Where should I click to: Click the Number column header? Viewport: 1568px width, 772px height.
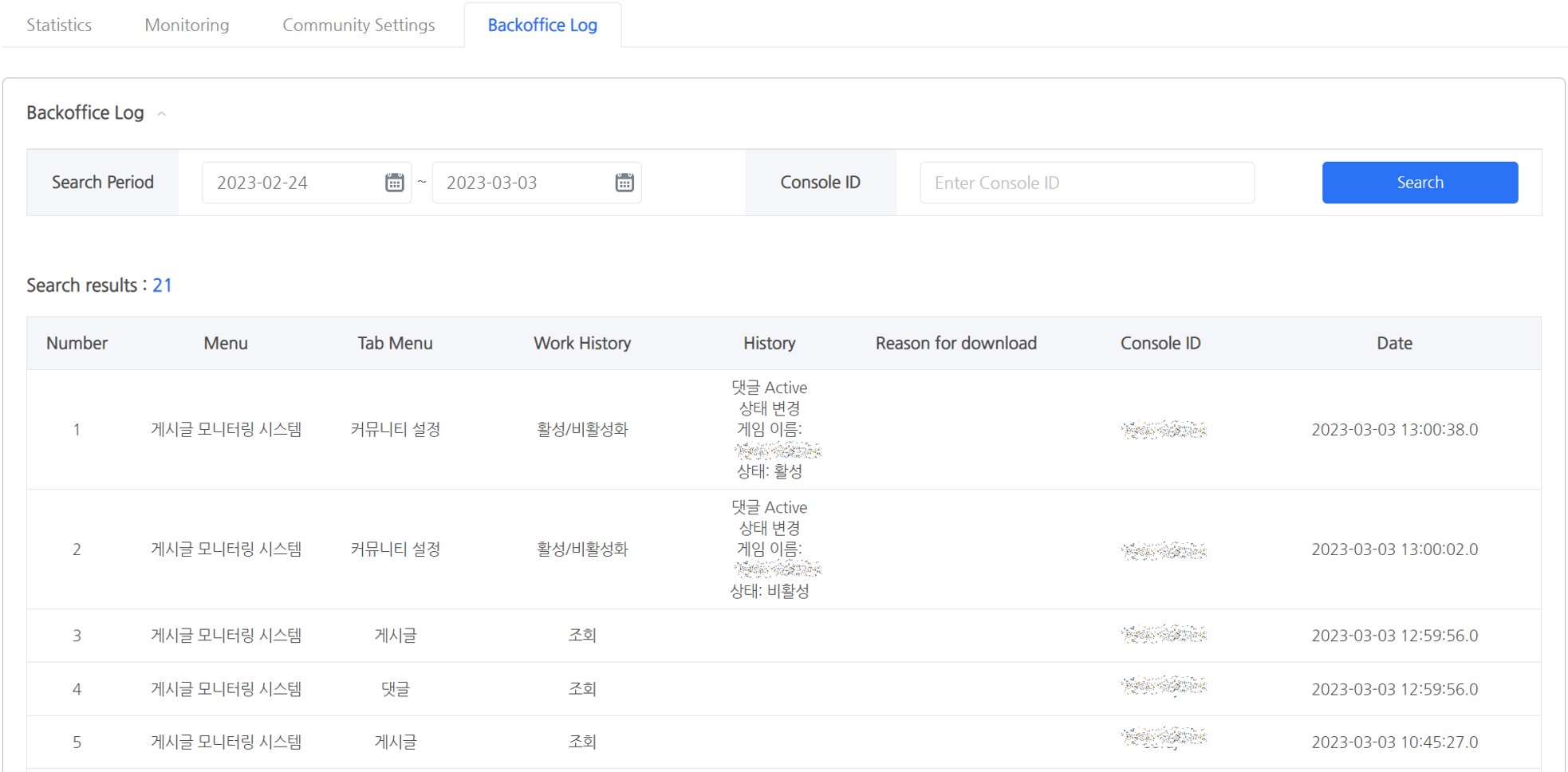pos(77,343)
